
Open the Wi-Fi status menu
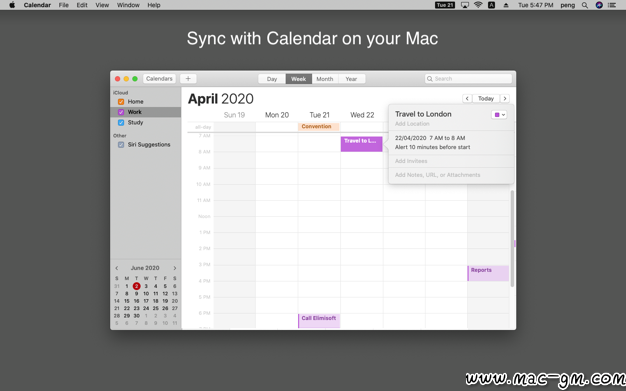pos(478,5)
